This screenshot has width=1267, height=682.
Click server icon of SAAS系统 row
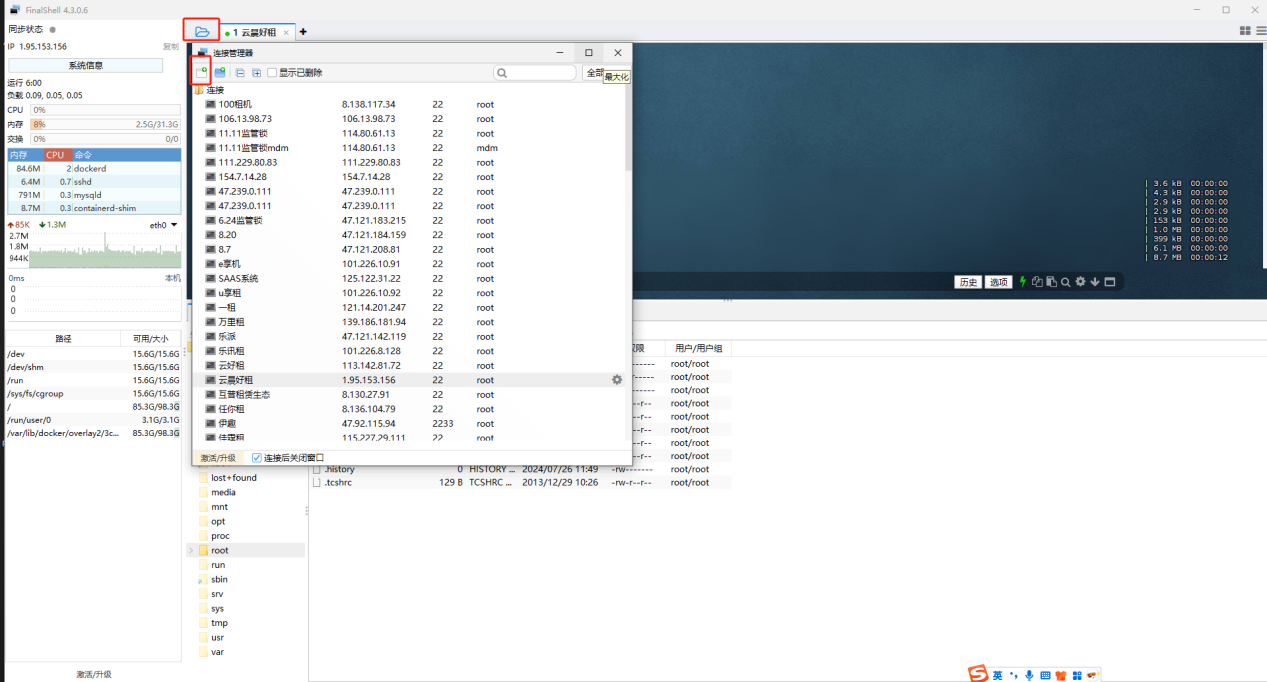(210, 279)
